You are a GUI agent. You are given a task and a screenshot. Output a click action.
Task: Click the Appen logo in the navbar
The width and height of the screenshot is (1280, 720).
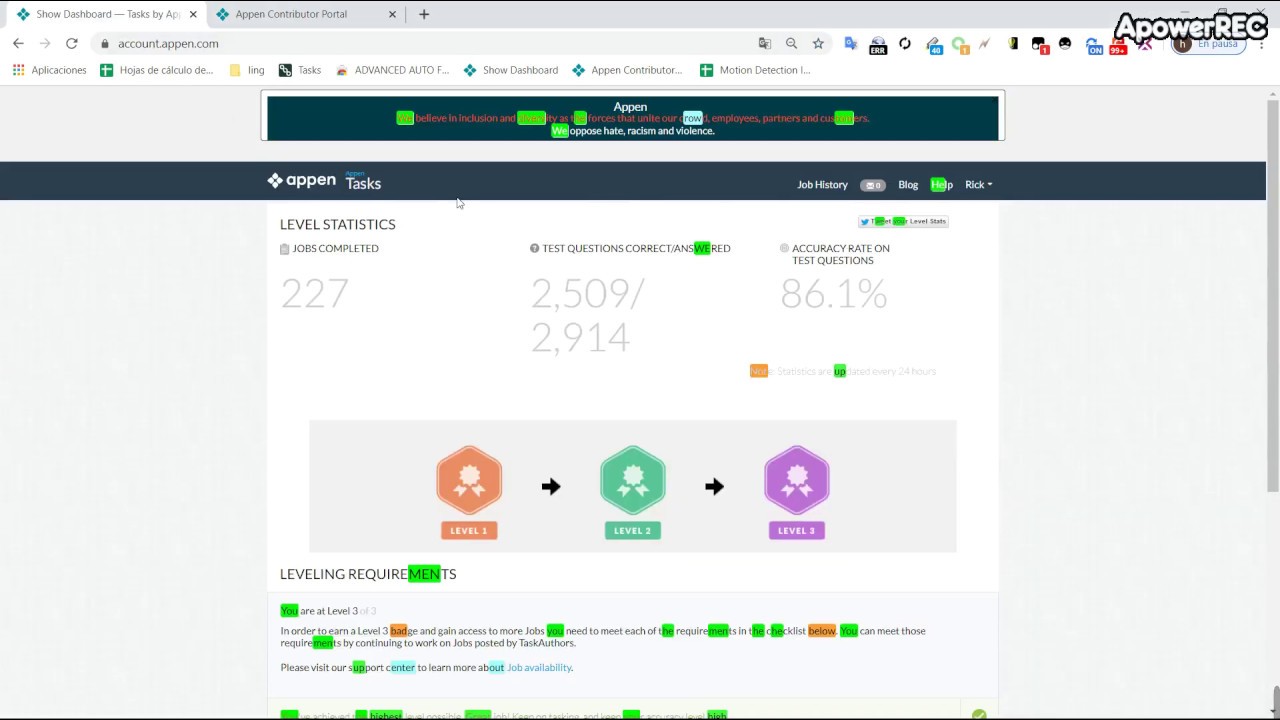point(301,181)
